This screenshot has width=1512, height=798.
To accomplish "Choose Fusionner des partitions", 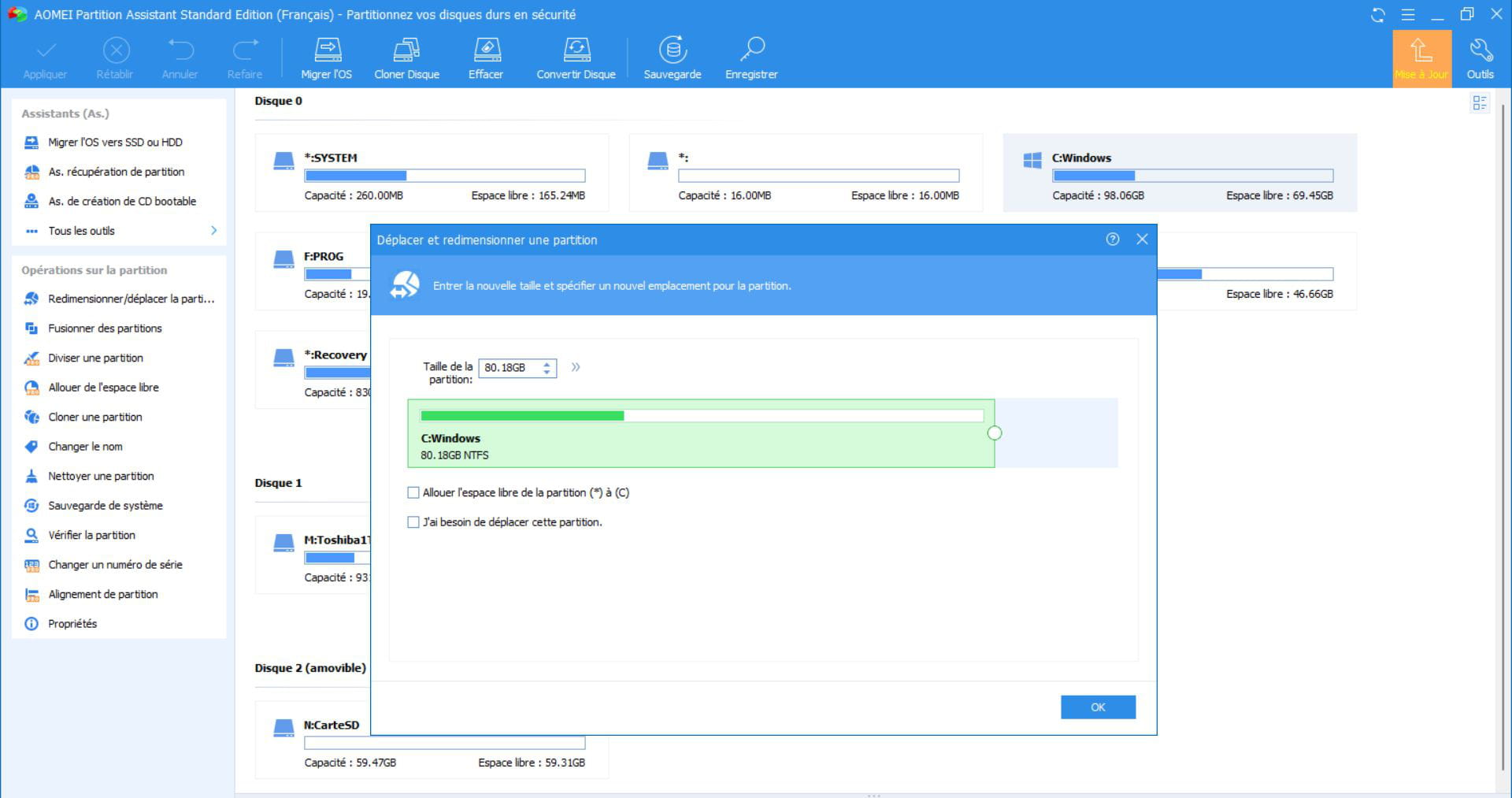I will point(105,328).
